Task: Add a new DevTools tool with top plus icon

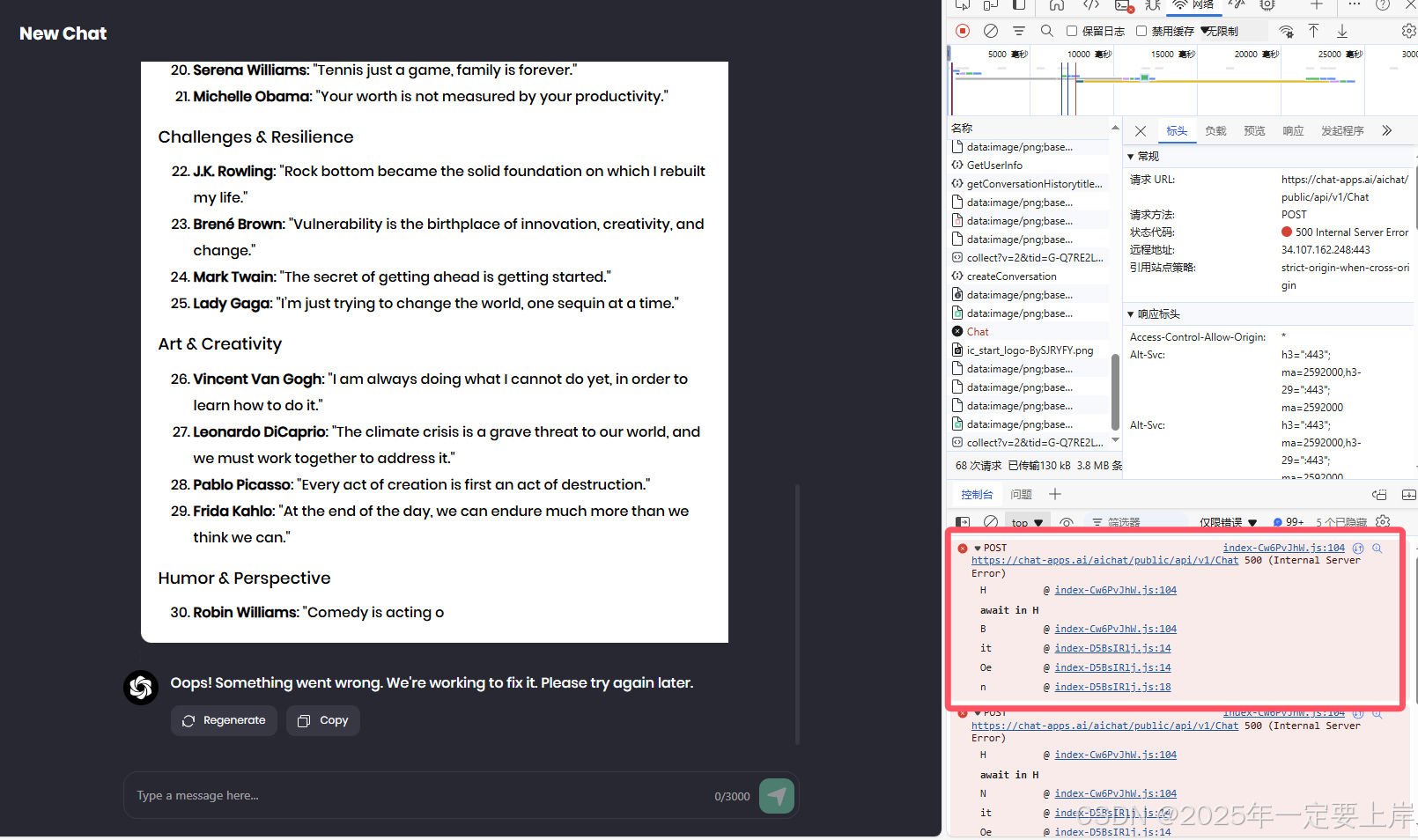Action: 1317,5
